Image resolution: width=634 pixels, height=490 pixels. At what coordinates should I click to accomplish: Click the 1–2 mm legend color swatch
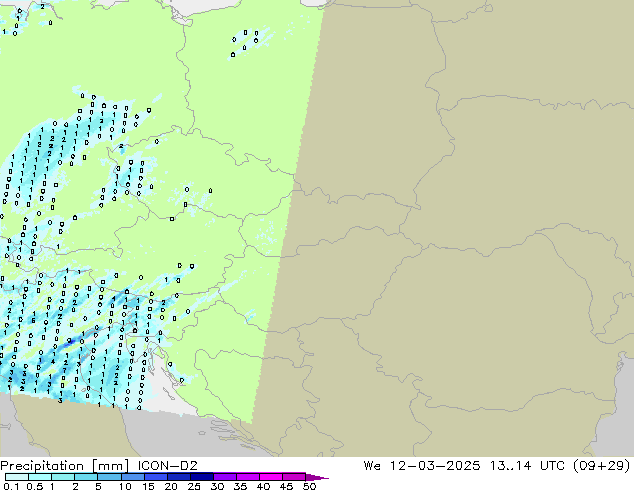tap(63, 477)
